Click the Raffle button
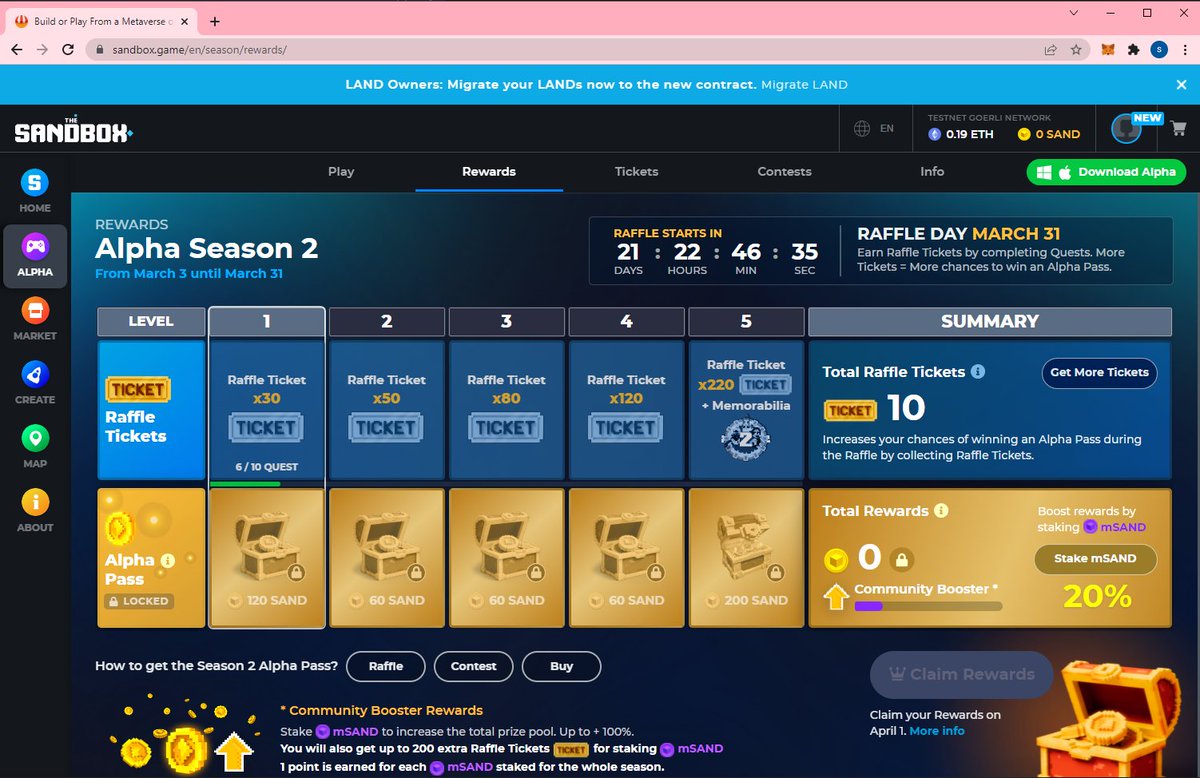Viewport: 1200px width, 778px height. [386, 666]
